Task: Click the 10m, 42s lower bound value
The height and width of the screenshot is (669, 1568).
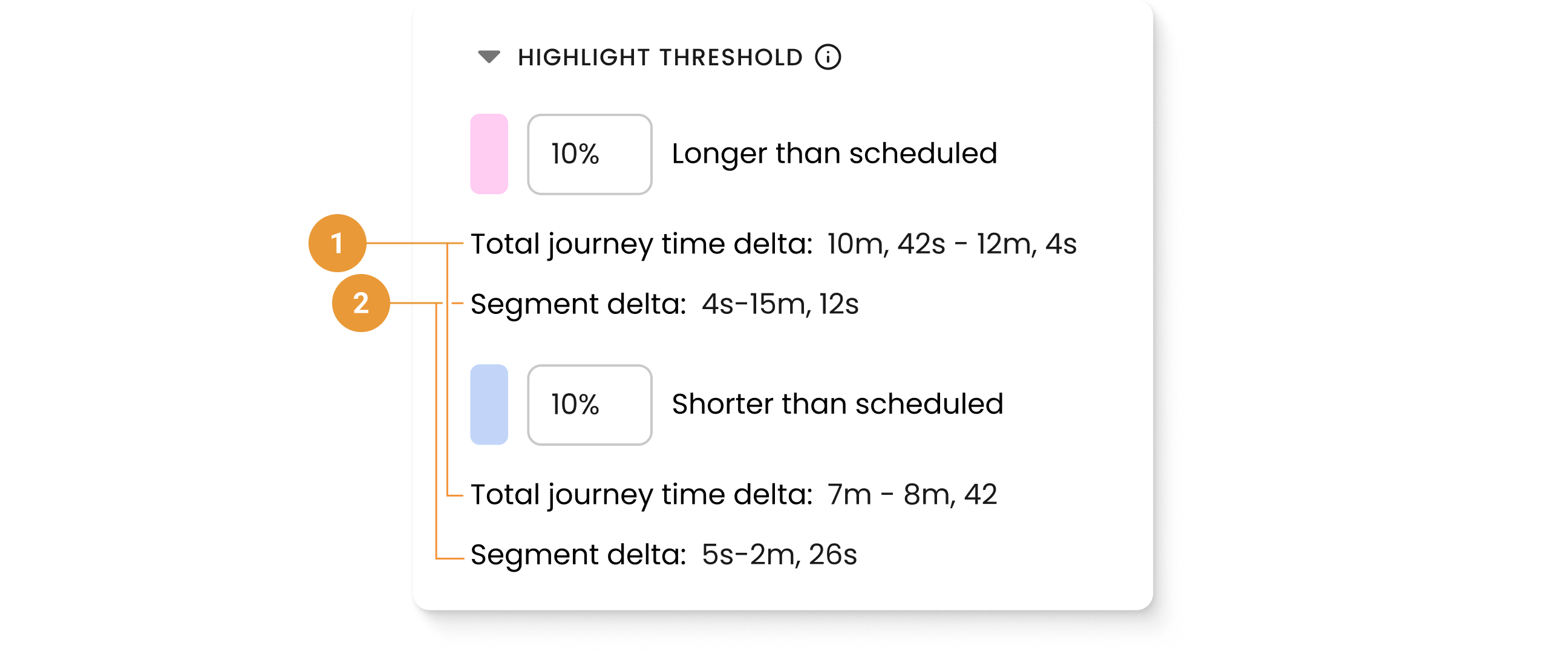Action: tap(886, 244)
